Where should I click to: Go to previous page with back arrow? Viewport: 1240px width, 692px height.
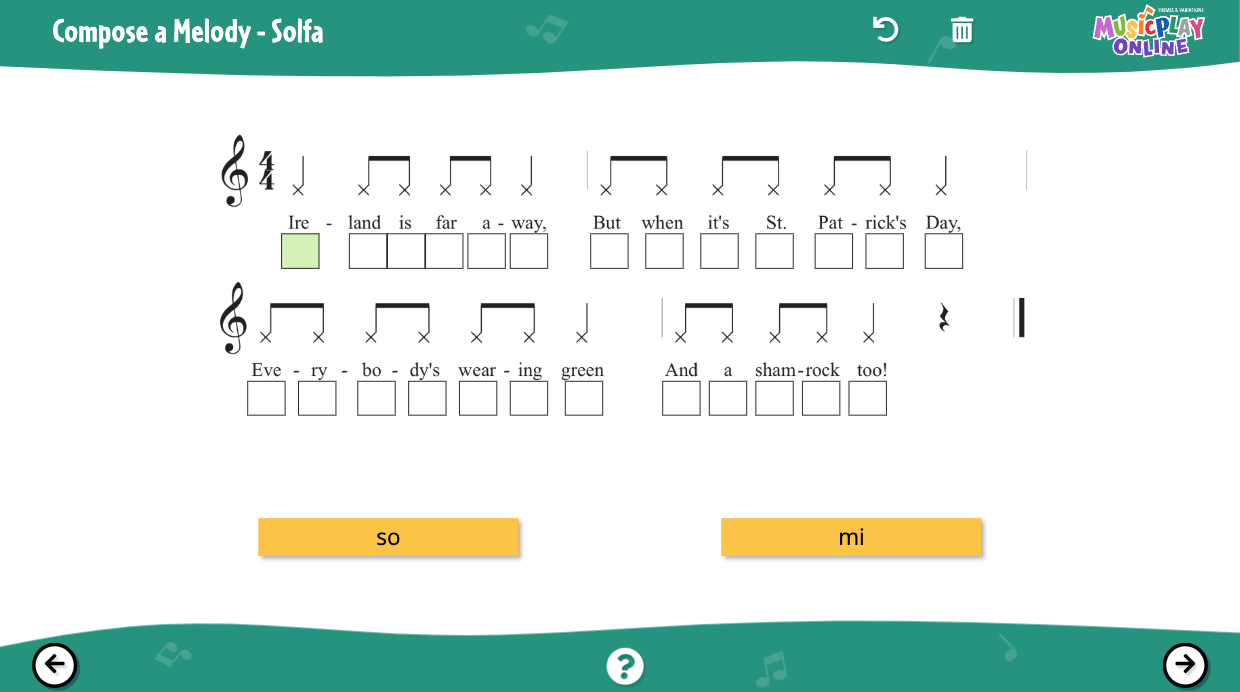tap(55, 665)
